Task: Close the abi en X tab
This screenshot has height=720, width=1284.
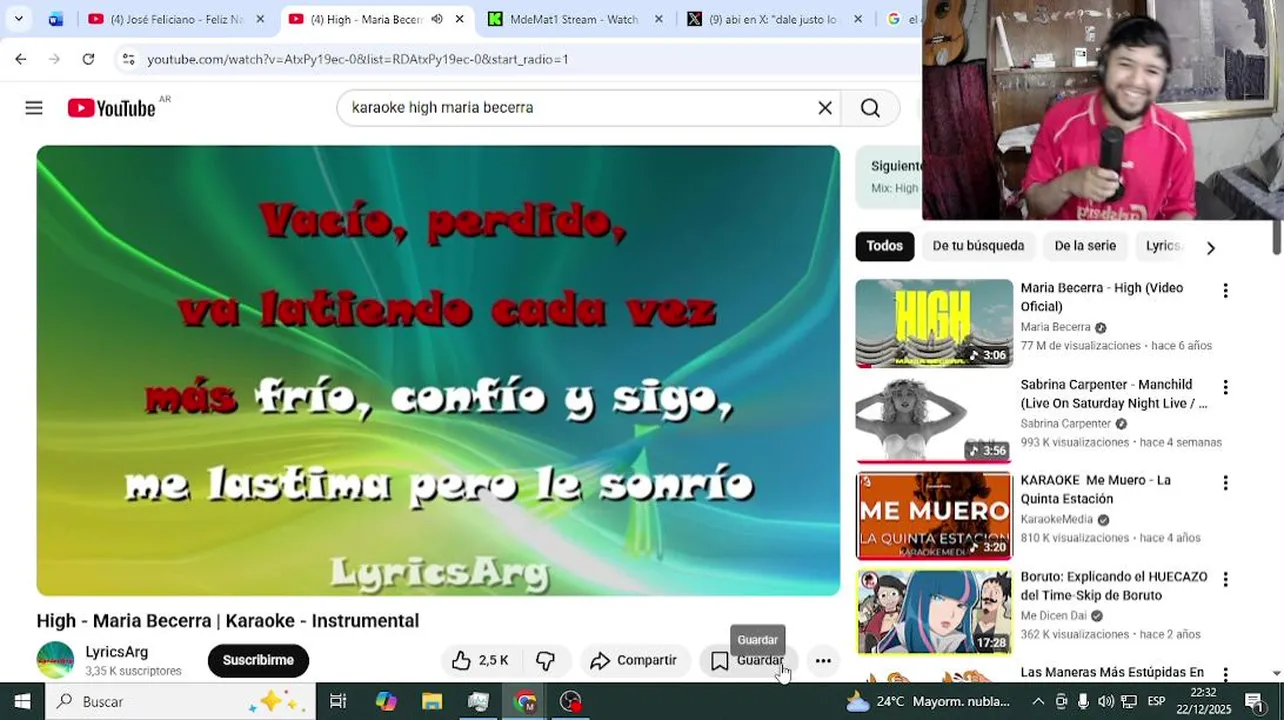Action: (x=858, y=19)
